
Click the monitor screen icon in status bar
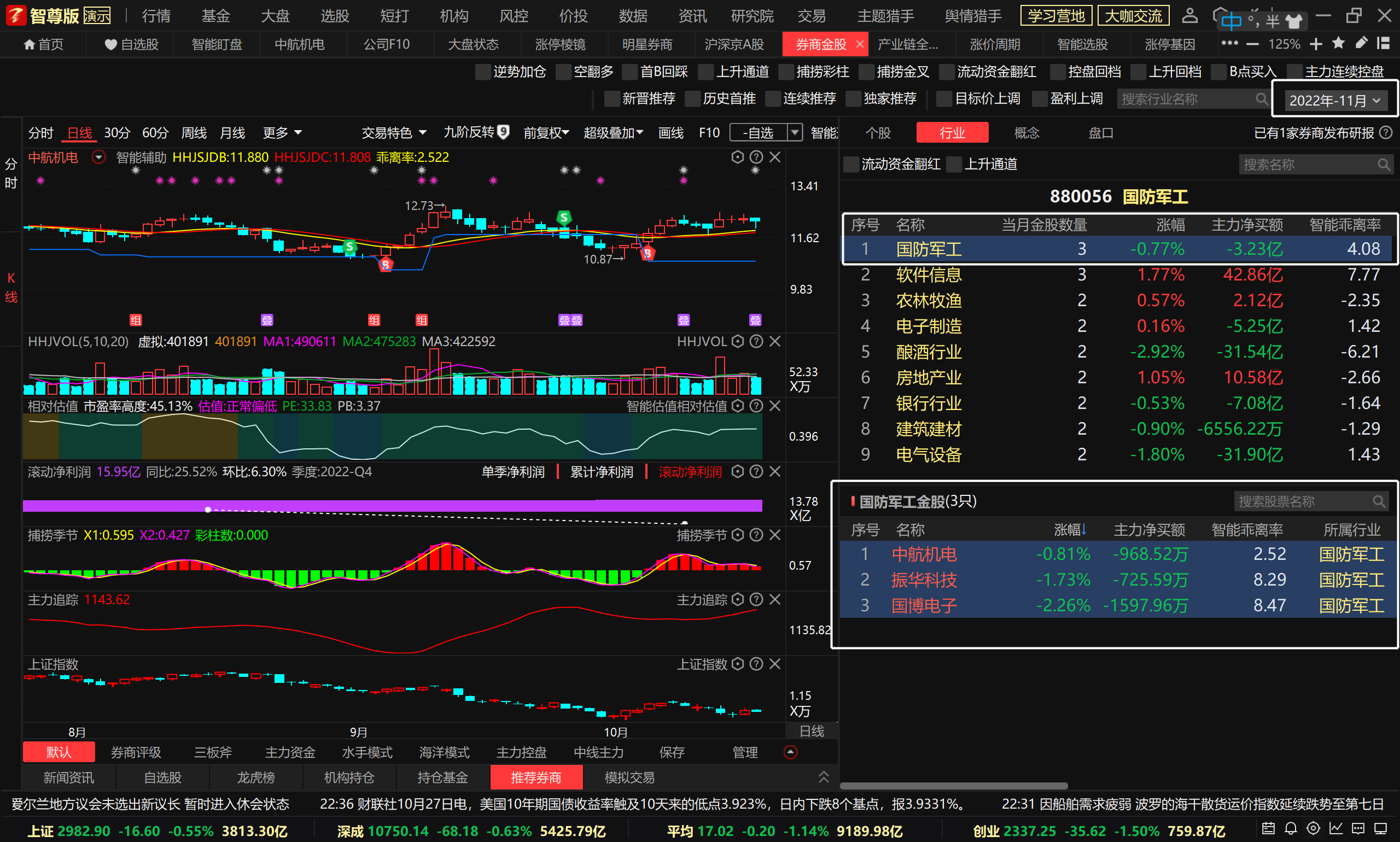[1381, 828]
